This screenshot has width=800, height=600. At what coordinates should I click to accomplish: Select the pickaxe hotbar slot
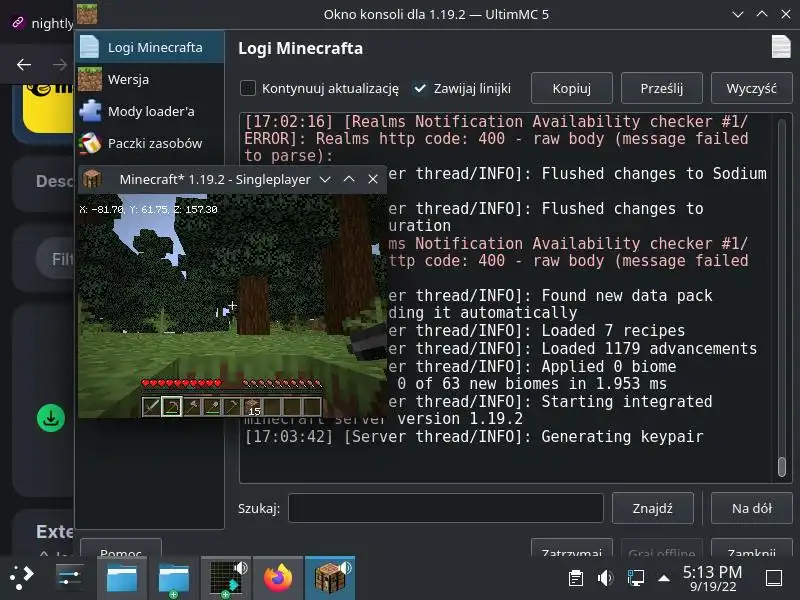[171, 407]
